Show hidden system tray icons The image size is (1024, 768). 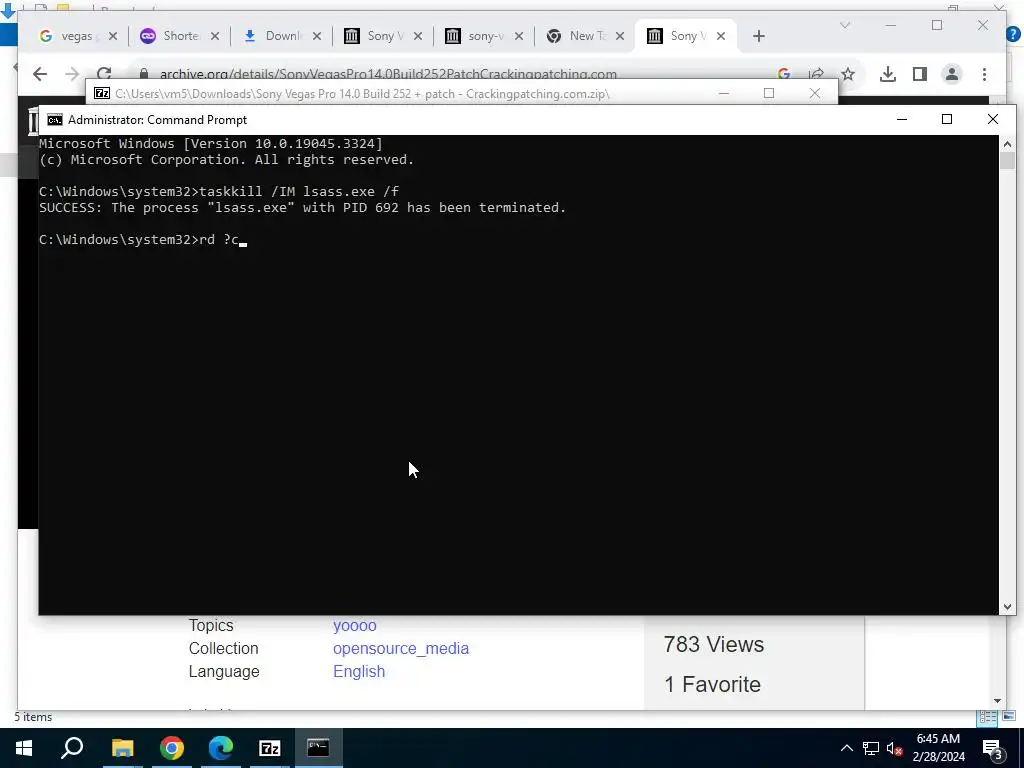point(846,748)
